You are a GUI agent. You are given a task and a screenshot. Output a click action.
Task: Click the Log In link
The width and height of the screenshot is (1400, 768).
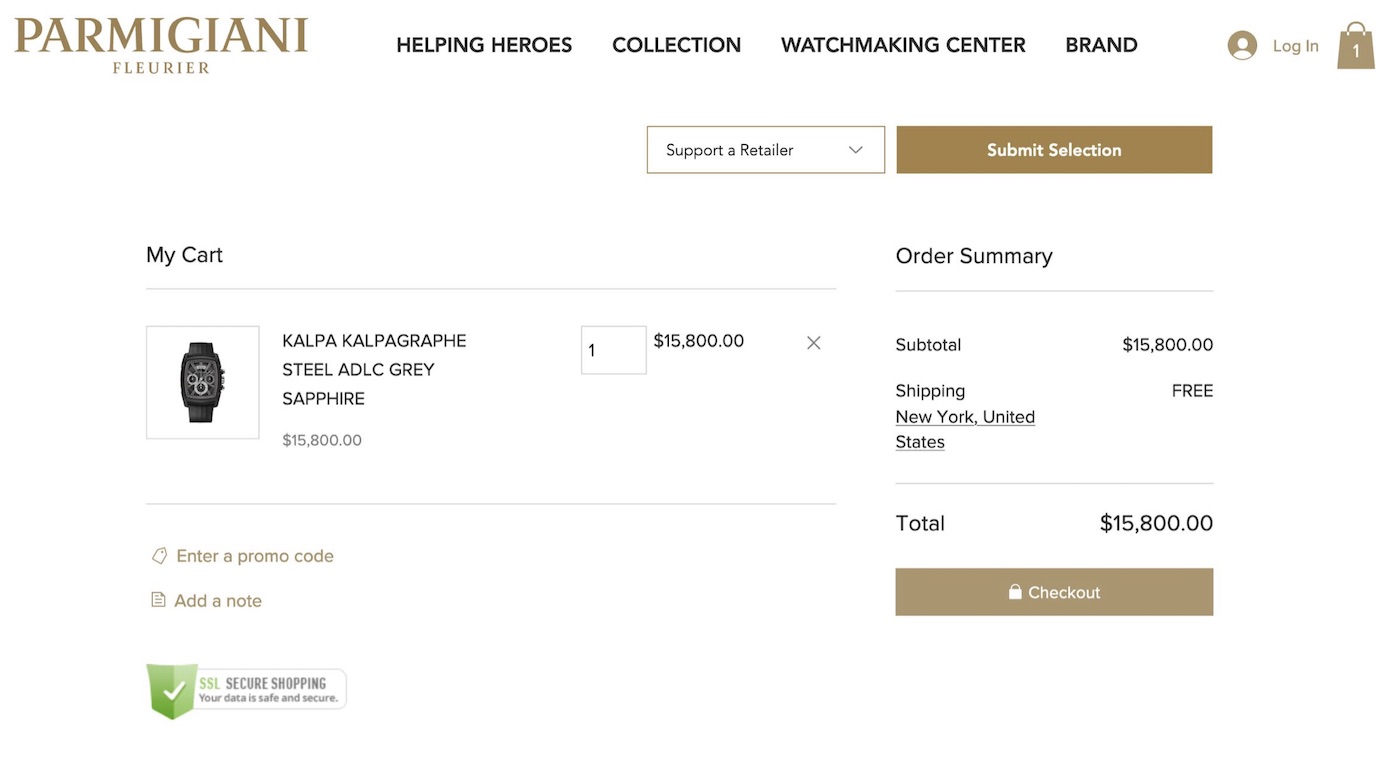click(1296, 45)
